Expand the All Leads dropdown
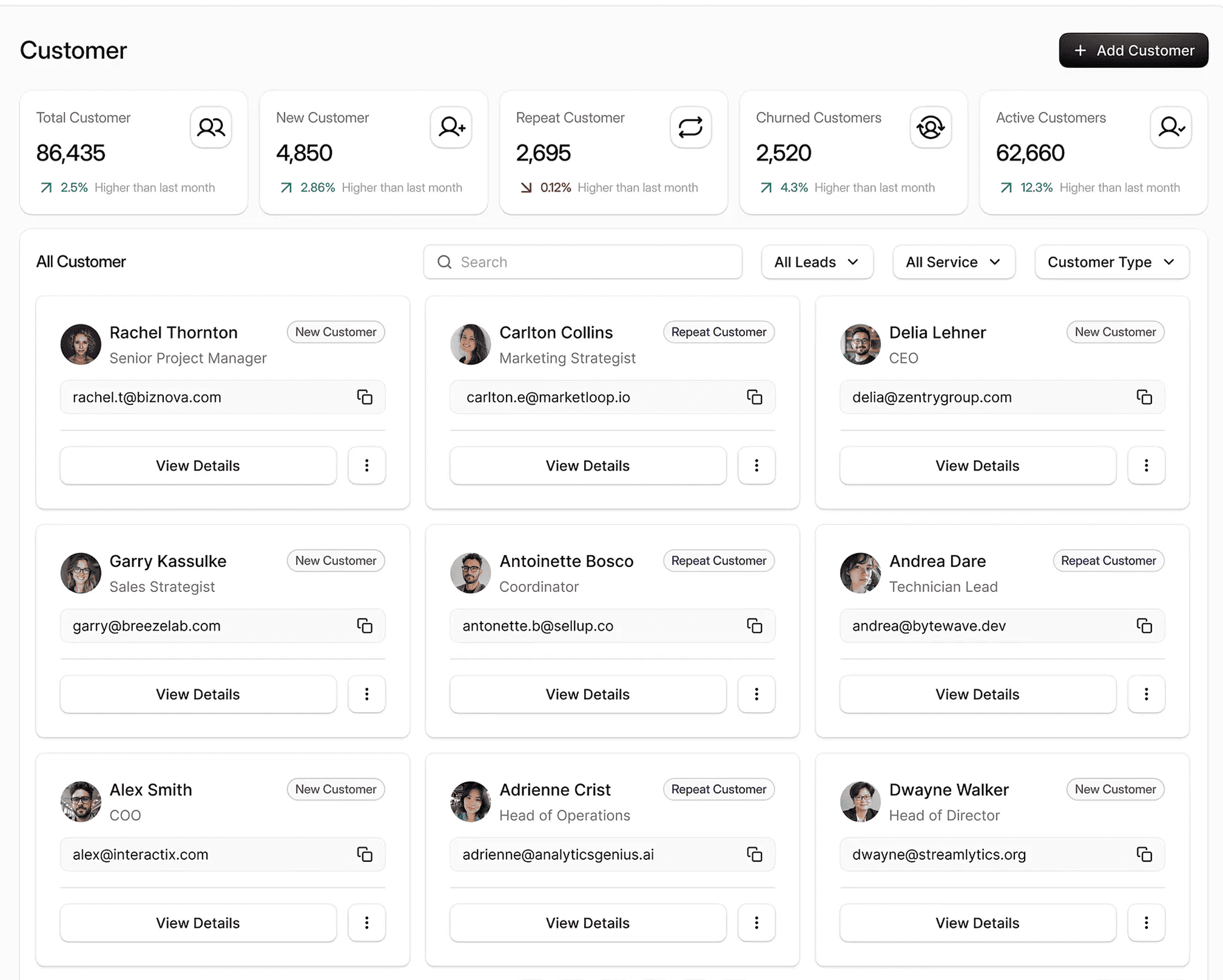The height and width of the screenshot is (980, 1223). tap(817, 262)
